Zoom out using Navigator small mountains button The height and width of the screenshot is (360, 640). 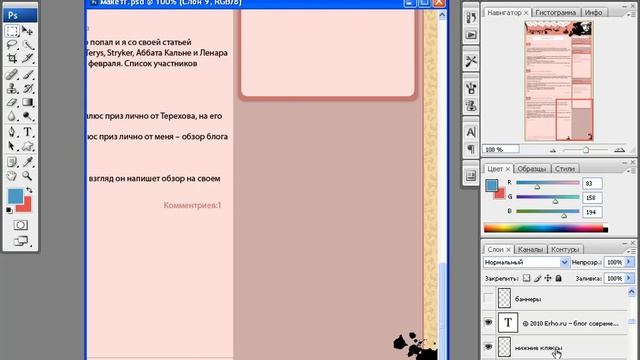pos(553,150)
